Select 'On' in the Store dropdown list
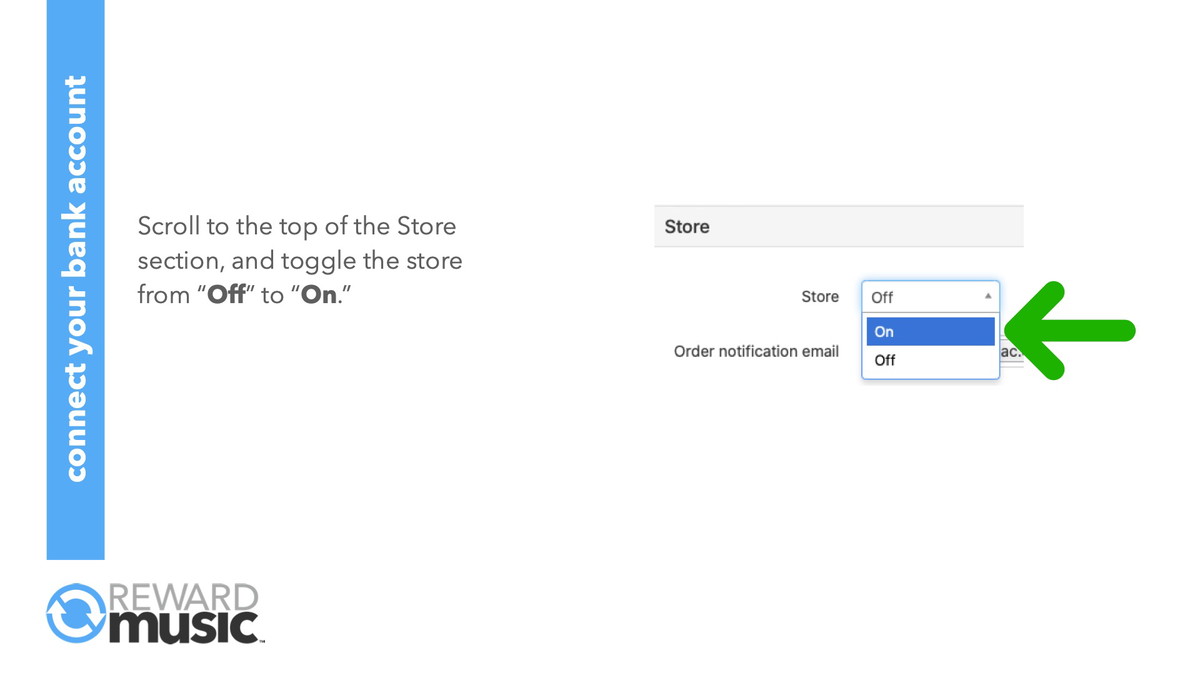The height and width of the screenshot is (675, 1200). [x=930, y=331]
